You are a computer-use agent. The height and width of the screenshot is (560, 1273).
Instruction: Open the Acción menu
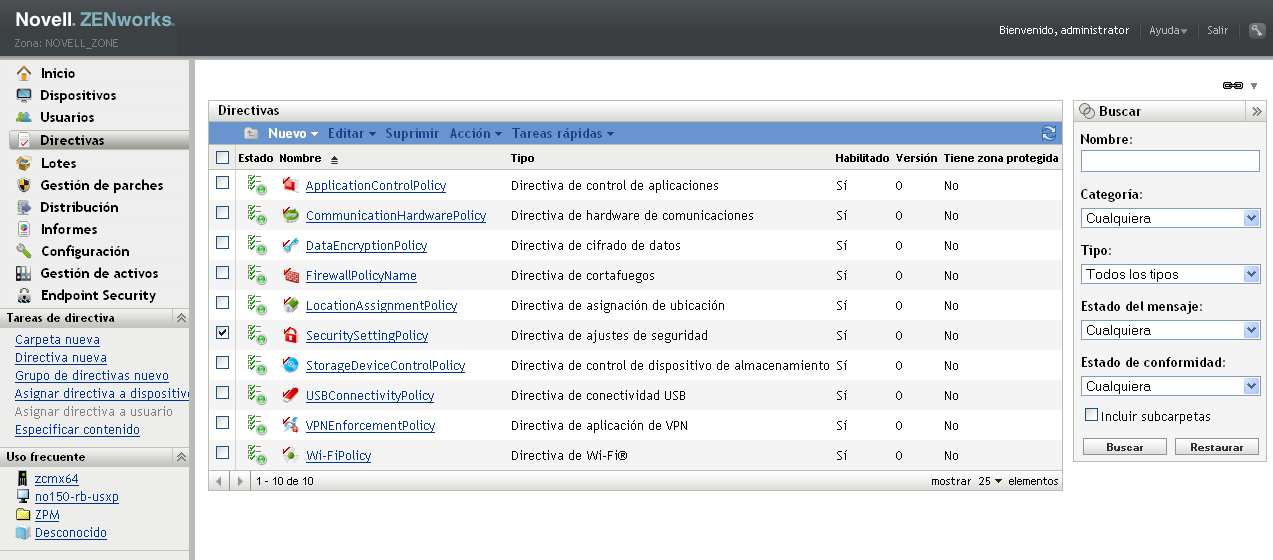pyautogui.click(x=476, y=133)
